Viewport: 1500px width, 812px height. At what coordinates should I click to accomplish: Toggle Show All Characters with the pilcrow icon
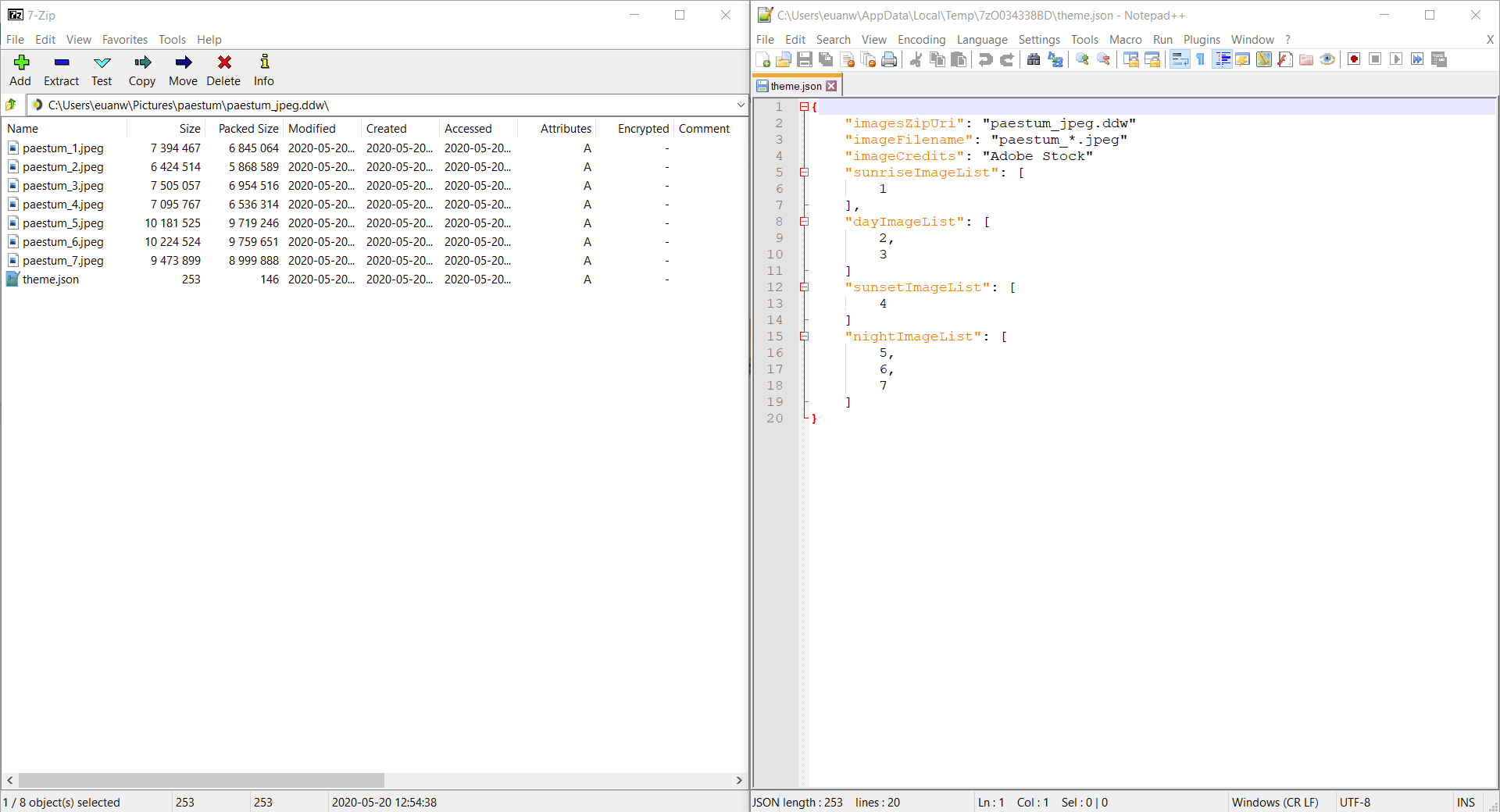click(1200, 59)
